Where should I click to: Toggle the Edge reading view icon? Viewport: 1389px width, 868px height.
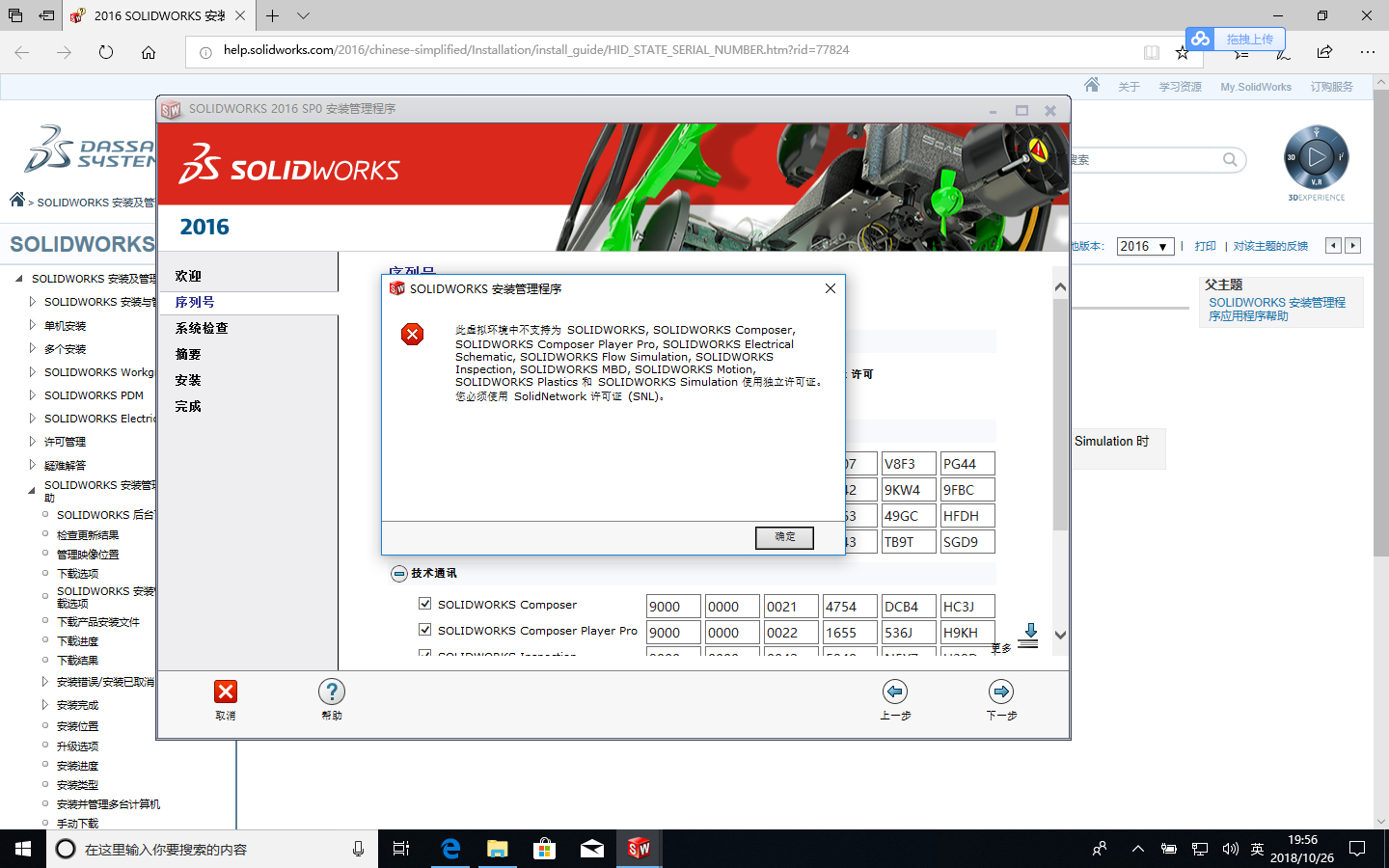1152,52
